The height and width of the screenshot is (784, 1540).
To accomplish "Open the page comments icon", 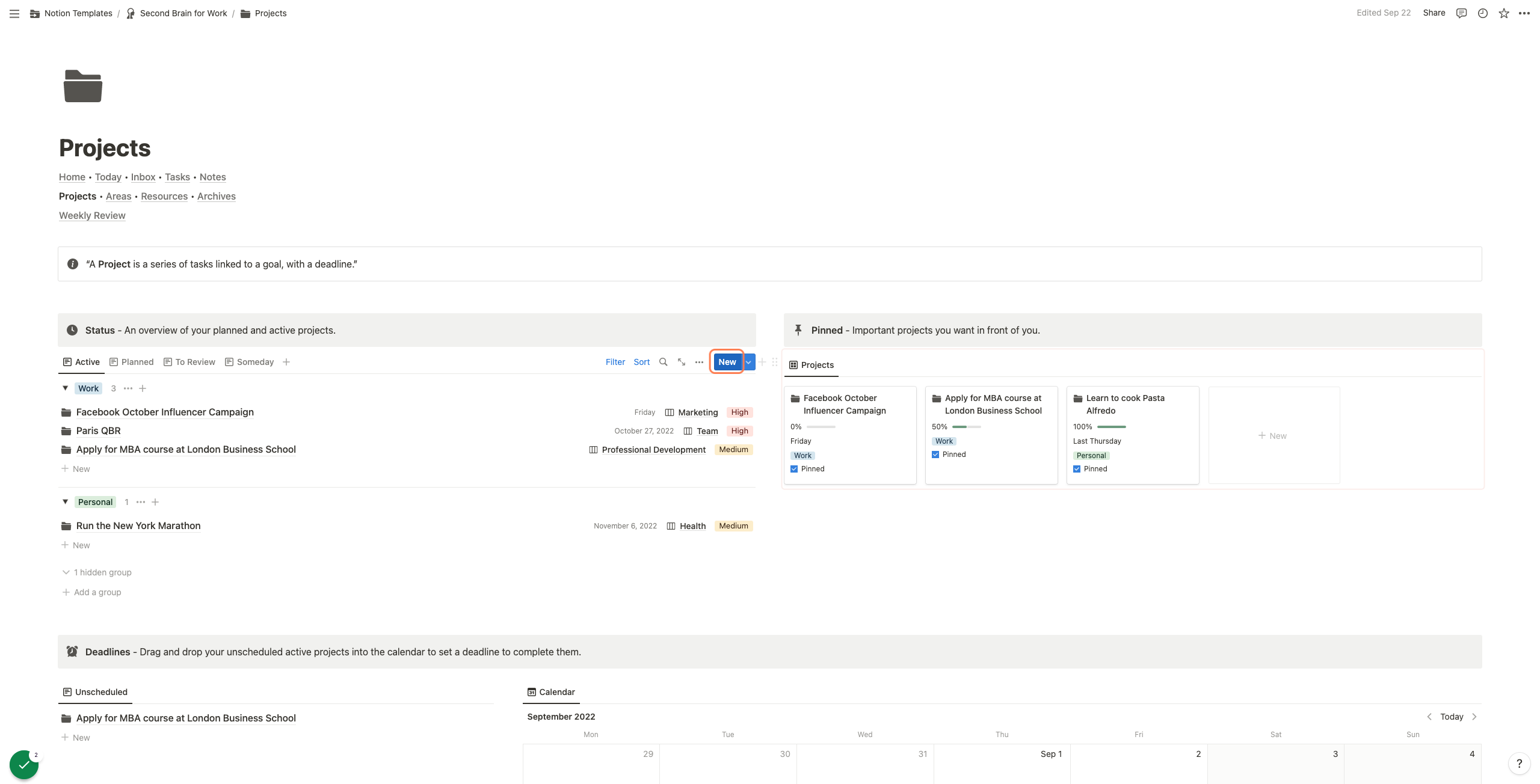I will [x=1461, y=13].
